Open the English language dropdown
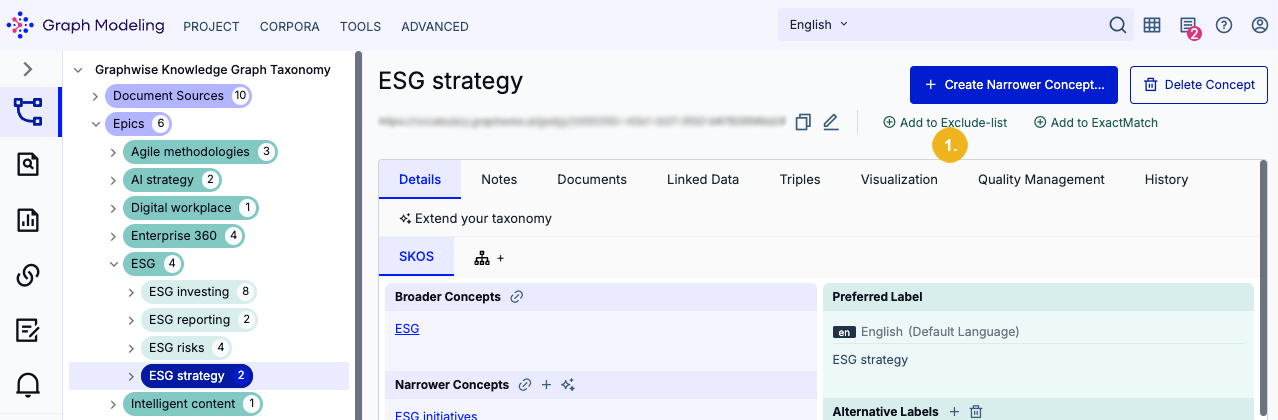Viewport: 1278px width, 420px height. tap(818, 25)
